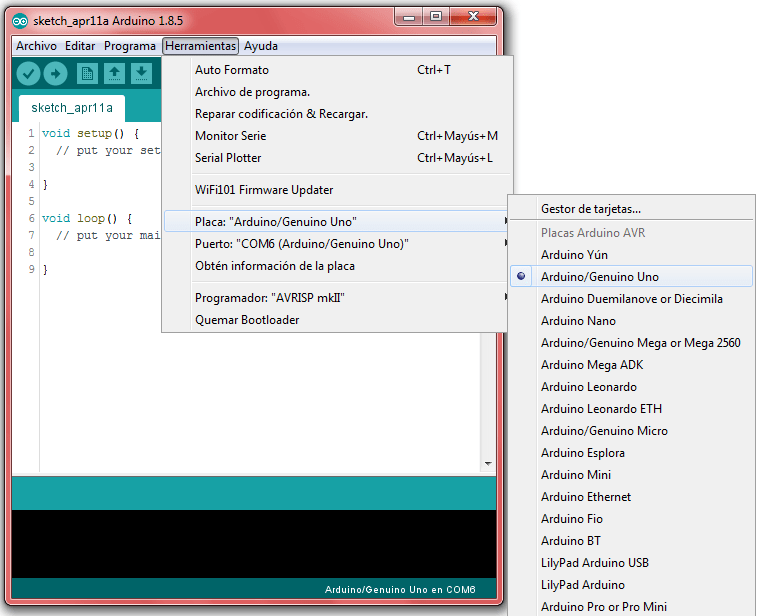Click the editor scrollbar down arrow
The width and height of the screenshot is (762, 616).
488,464
